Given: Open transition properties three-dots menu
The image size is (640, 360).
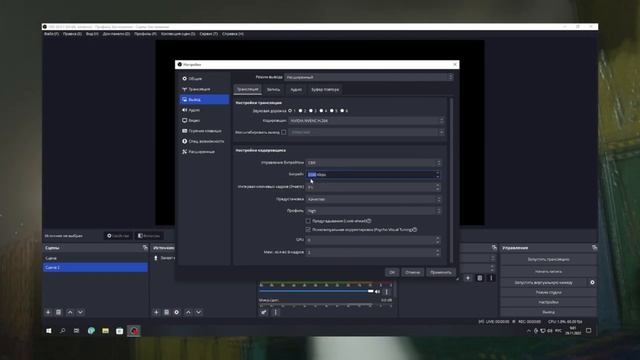Looking at the screenshot, I should [x=491, y=278].
